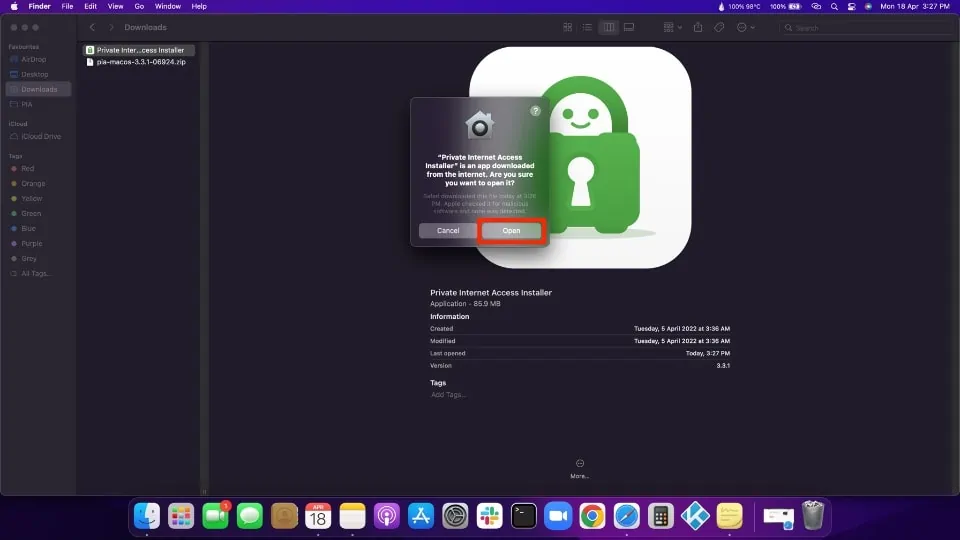This screenshot has width=960, height=540.
Task: Click the Share toolbar icon
Action: [698, 28]
